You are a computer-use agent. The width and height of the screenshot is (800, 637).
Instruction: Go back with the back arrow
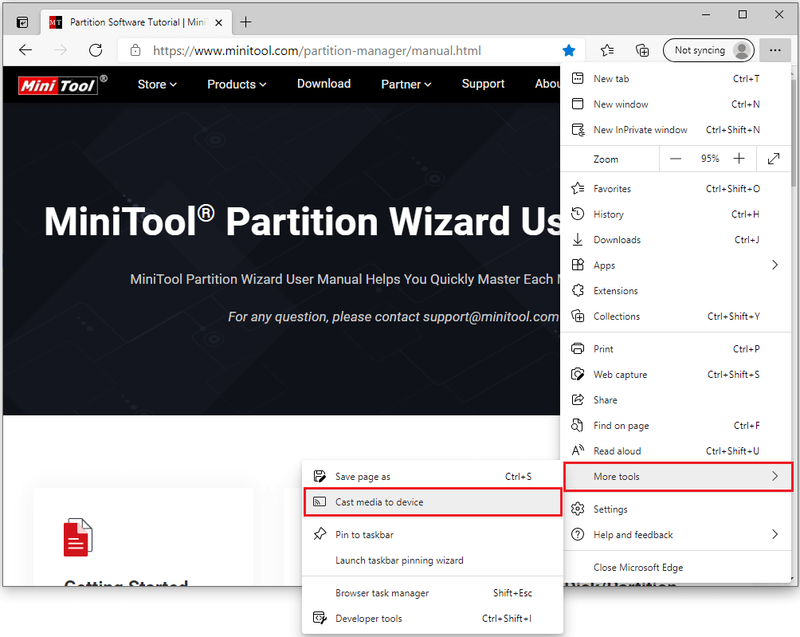[x=26, y=50]
